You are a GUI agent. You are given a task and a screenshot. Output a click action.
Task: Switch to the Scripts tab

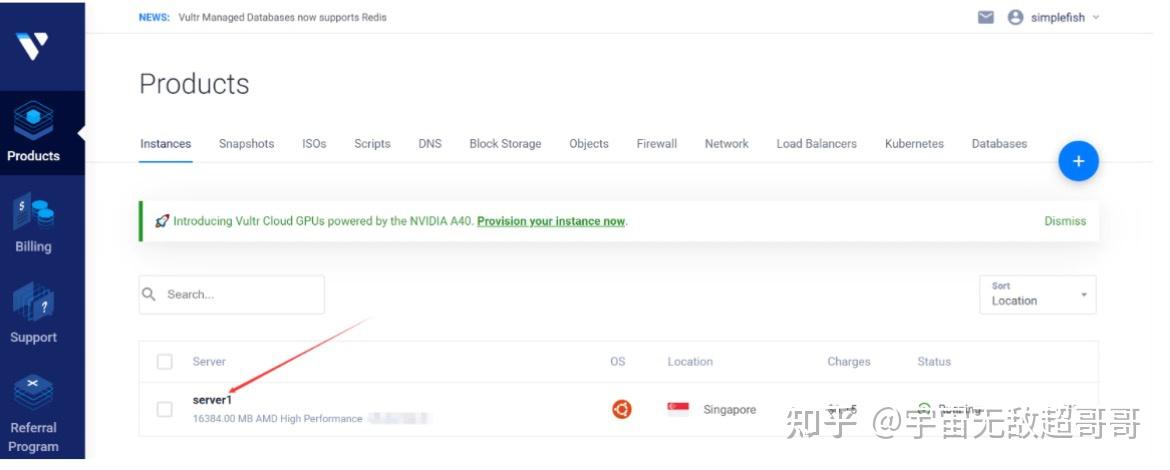(372, 144)
